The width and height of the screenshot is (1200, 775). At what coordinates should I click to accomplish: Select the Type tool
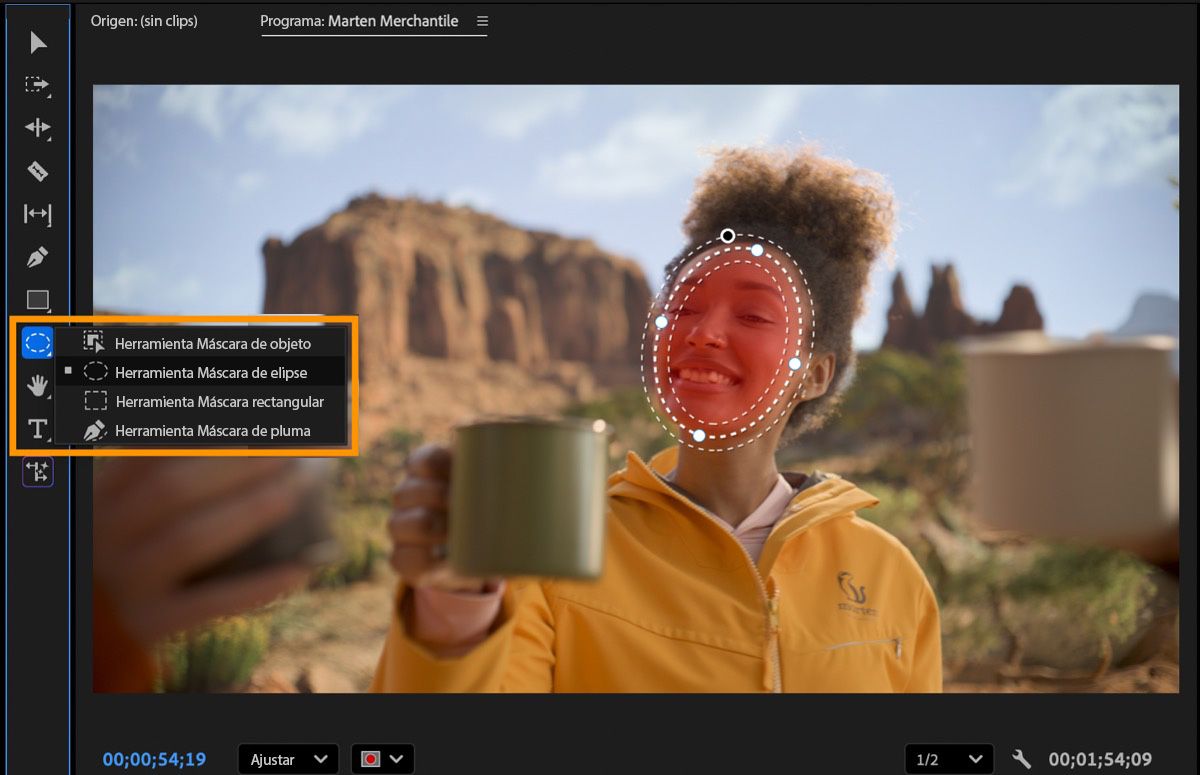pyautogui.click(x=38, y=428)
